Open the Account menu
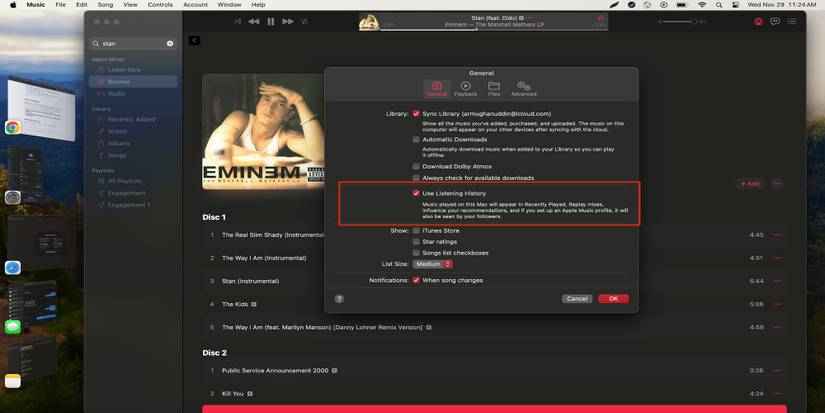 pos(195,5)
